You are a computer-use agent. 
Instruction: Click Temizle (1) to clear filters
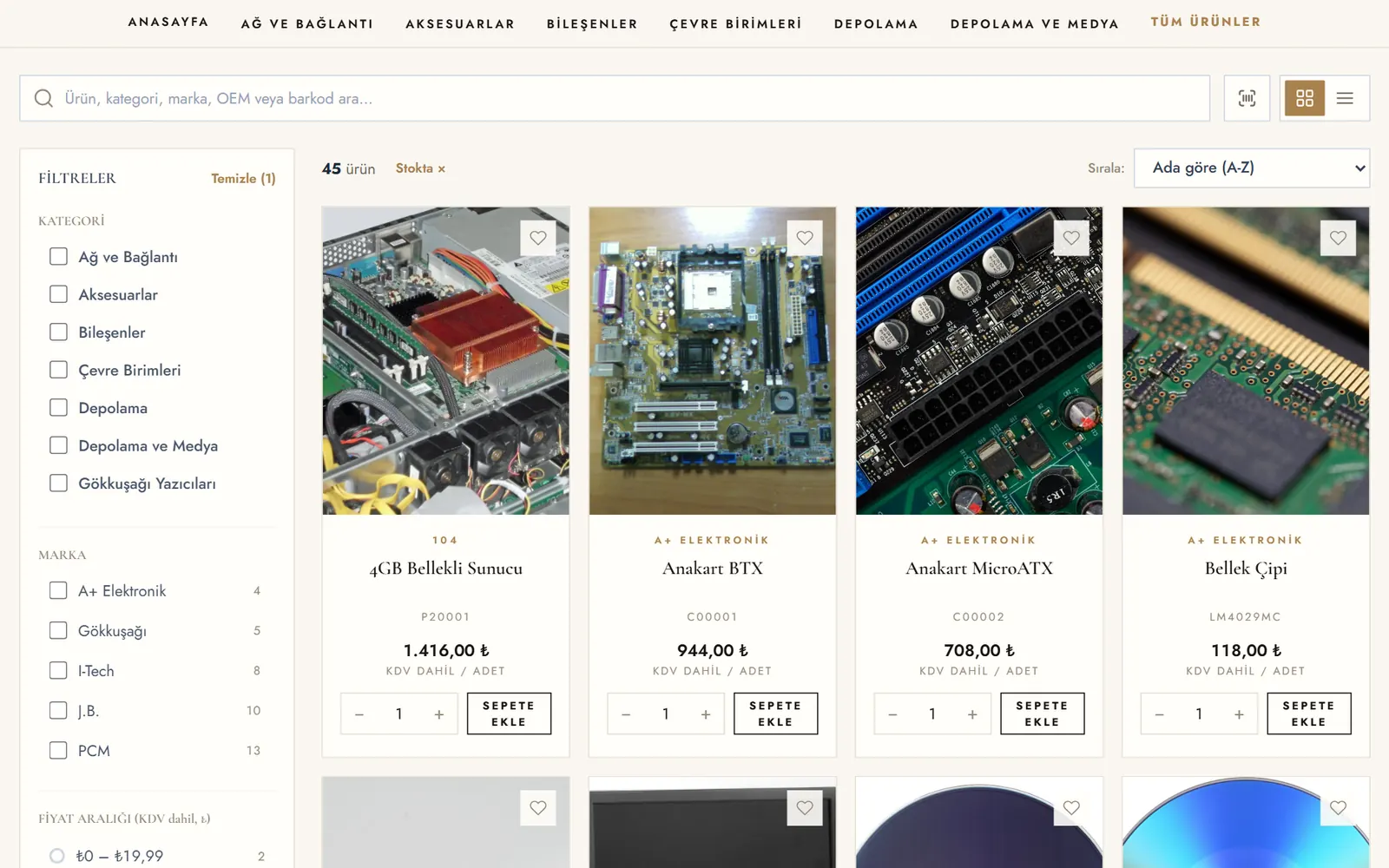[x=243, y=178]
